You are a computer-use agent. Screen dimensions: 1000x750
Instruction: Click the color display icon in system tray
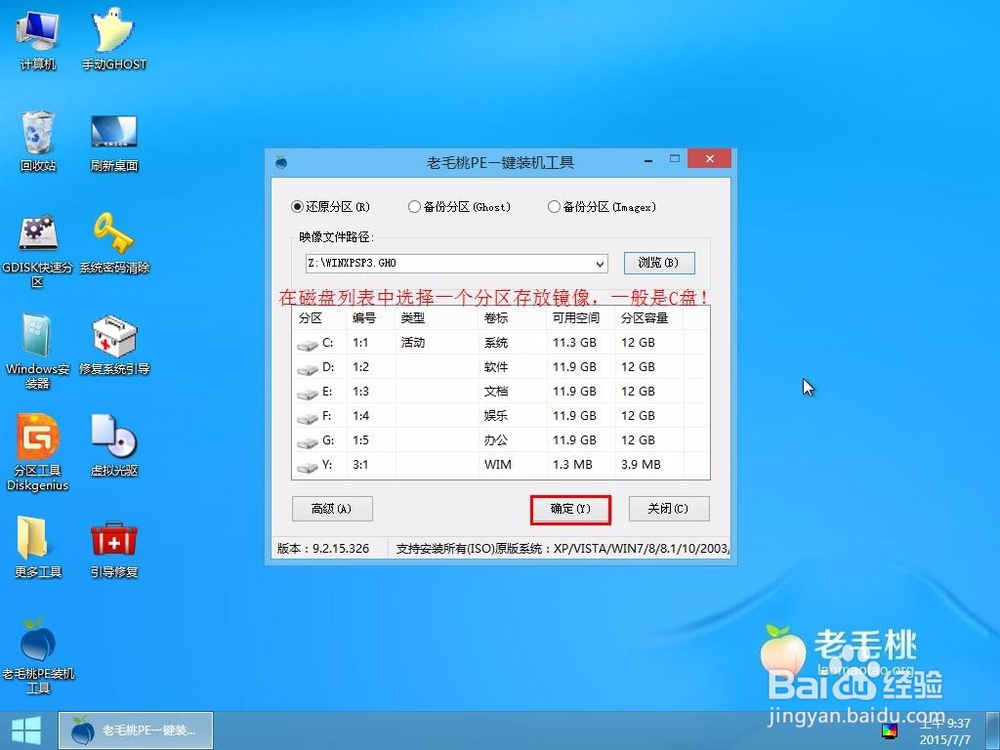(890, 730)
